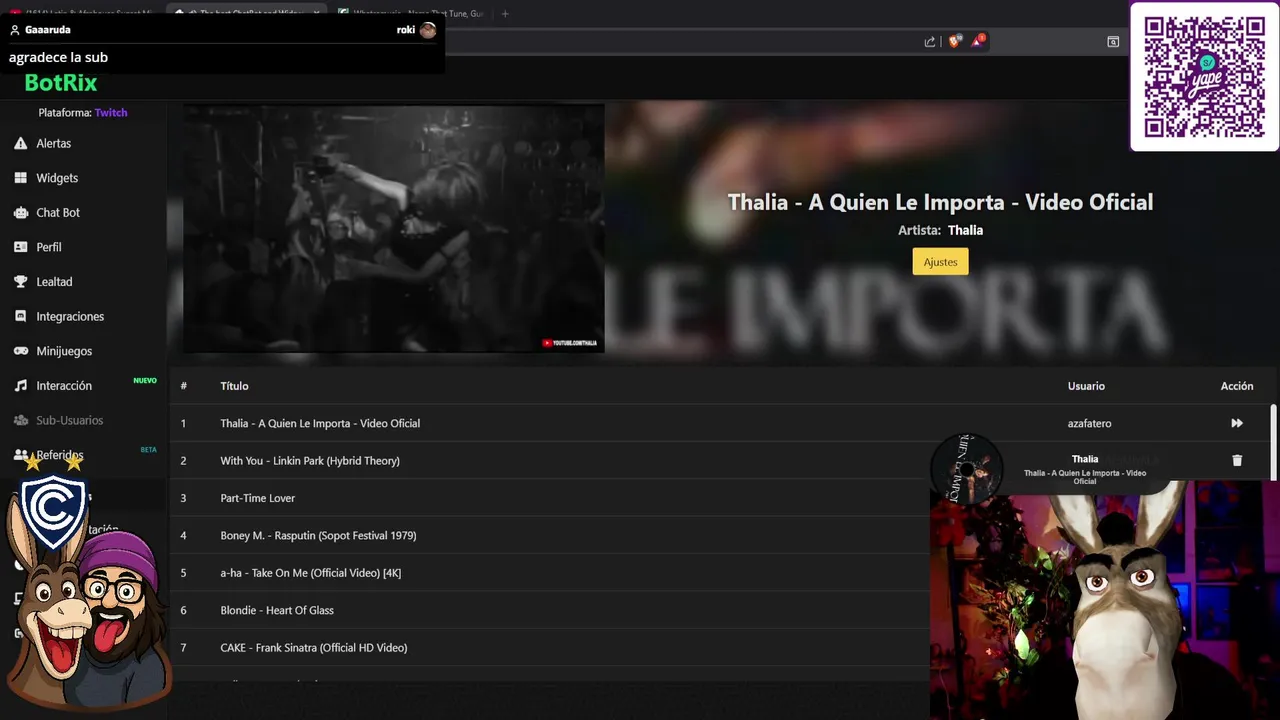Click the Título column header
Image resolution: width=1280 pixels, height=720 pixels.
234,386
